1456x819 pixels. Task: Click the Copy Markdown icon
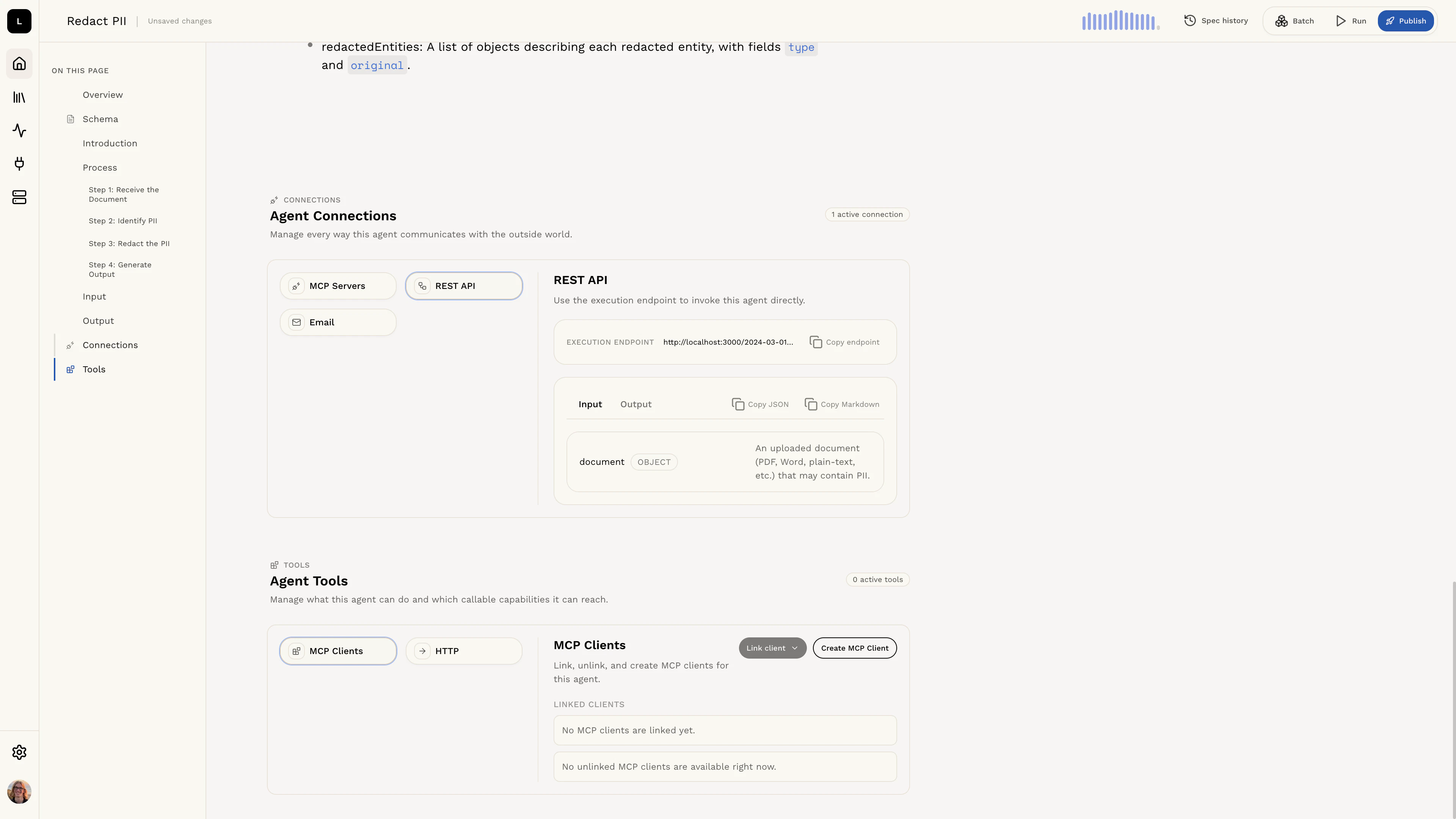pos(811,404)
